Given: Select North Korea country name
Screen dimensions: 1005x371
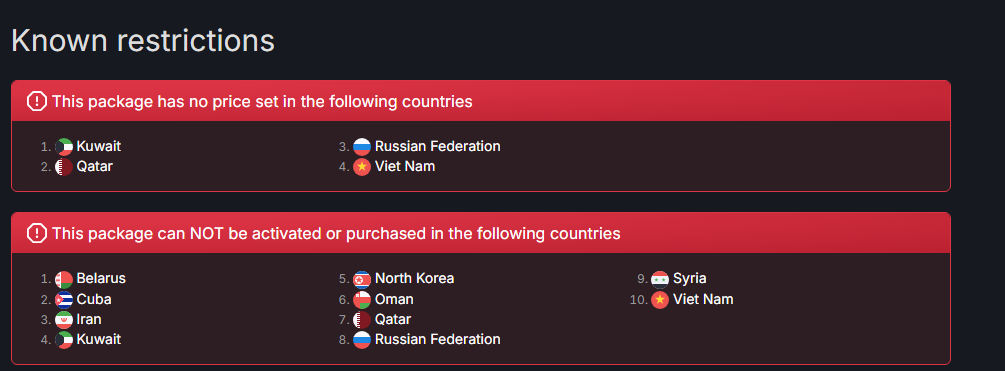Looking at the screenshot, I should [415, 279].
